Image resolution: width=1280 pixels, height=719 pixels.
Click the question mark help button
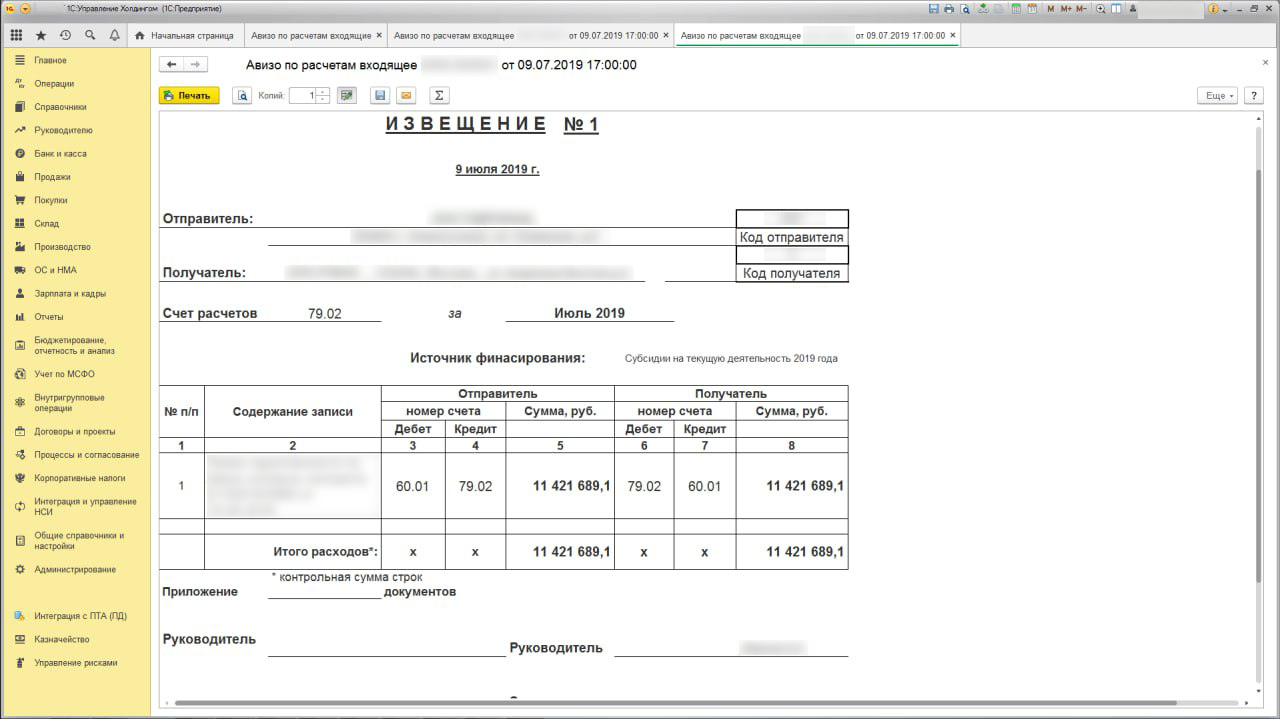[x=1254, y=96]
